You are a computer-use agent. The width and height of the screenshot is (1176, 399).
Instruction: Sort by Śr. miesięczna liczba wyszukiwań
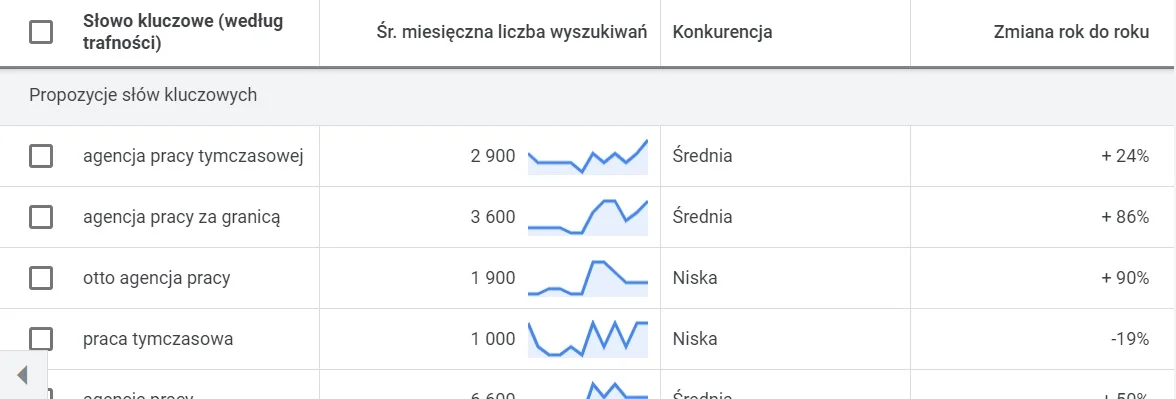pos(512,32)
